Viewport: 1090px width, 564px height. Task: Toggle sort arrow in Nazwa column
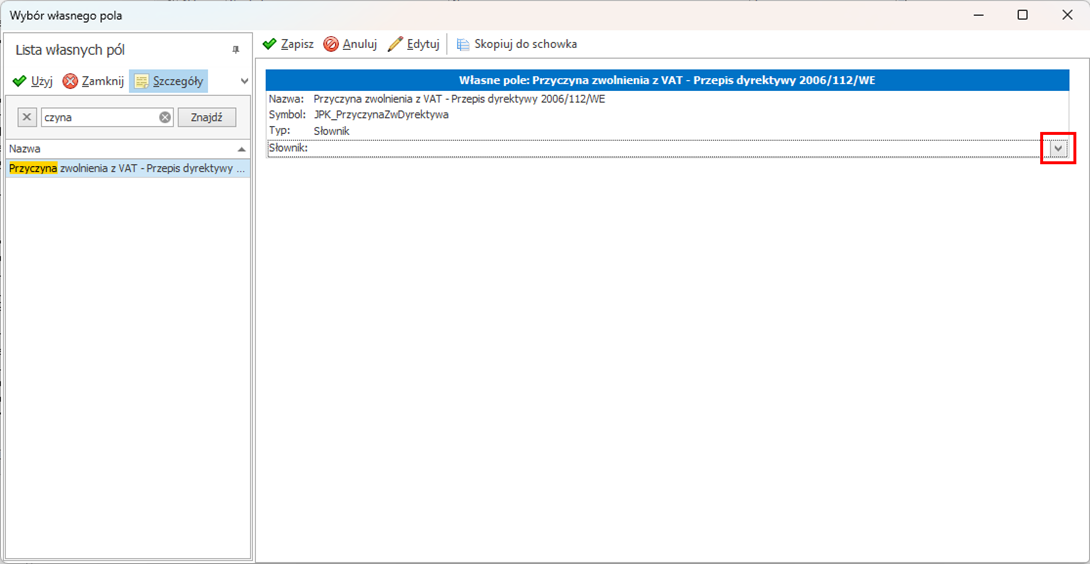pos(241,149)
